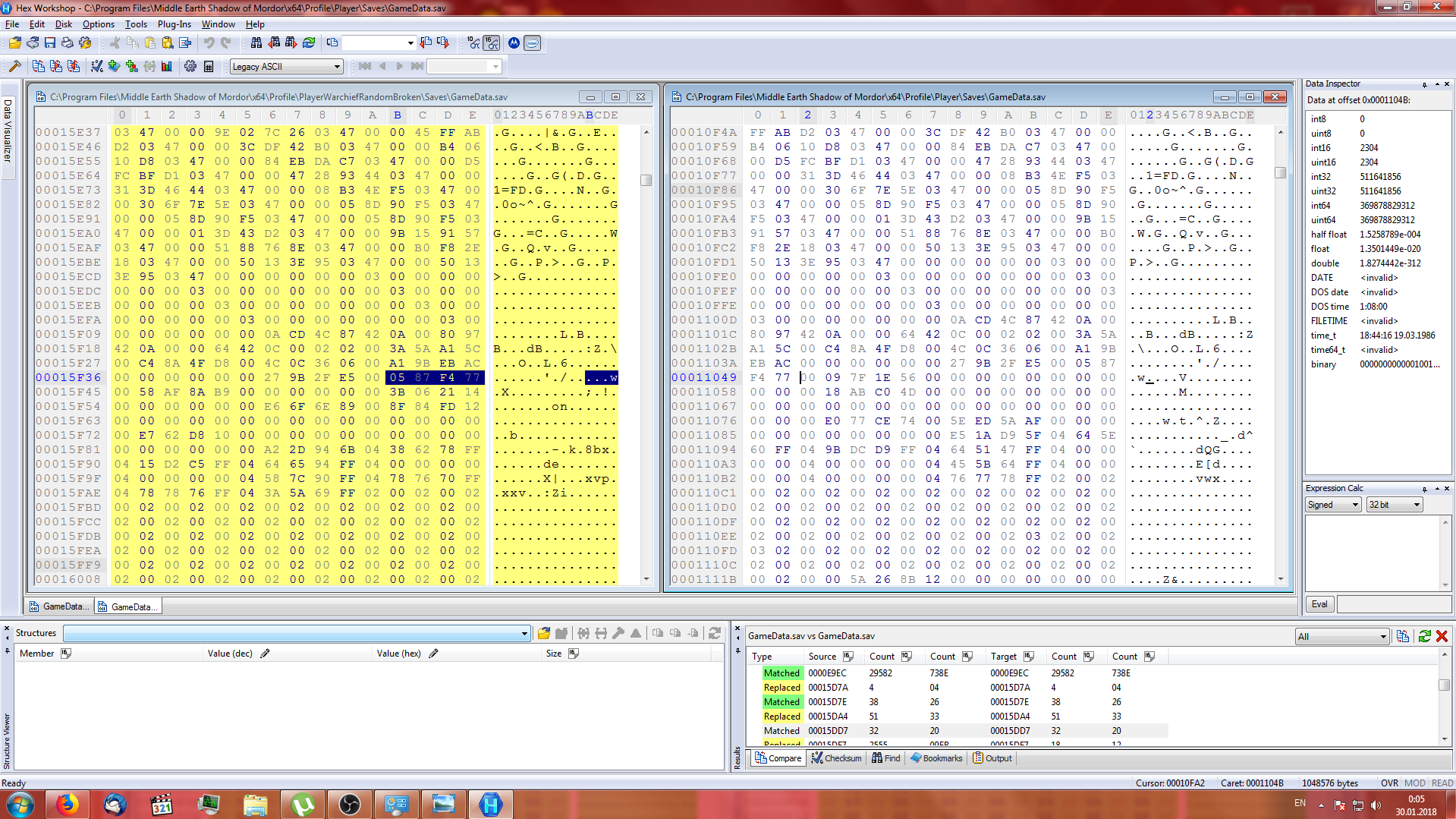Toggle OVR insert mode in status bar
Viewport: 1456px width, 819px height.
[x=1389, y=783]
